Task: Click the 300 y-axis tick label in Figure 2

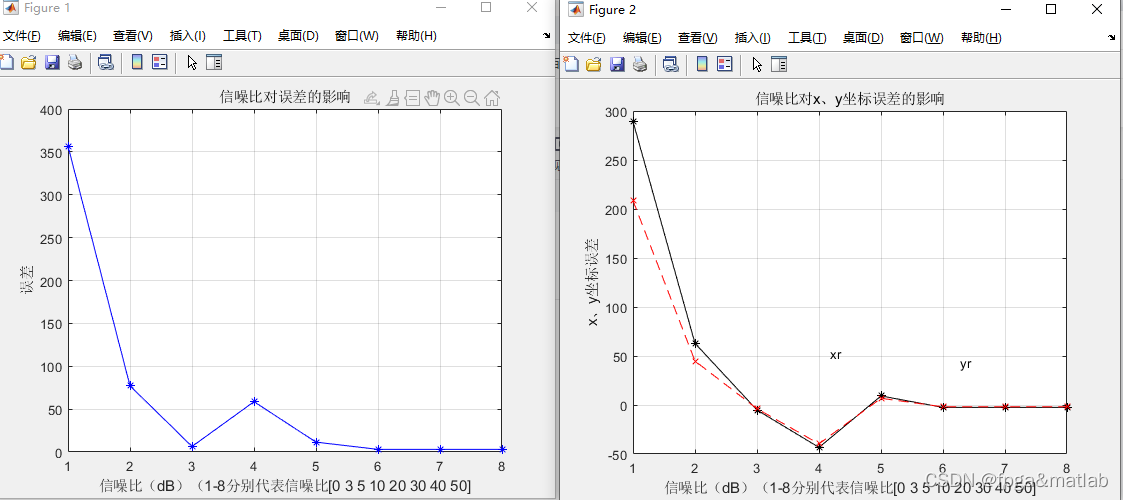Action: coord(616,112)
